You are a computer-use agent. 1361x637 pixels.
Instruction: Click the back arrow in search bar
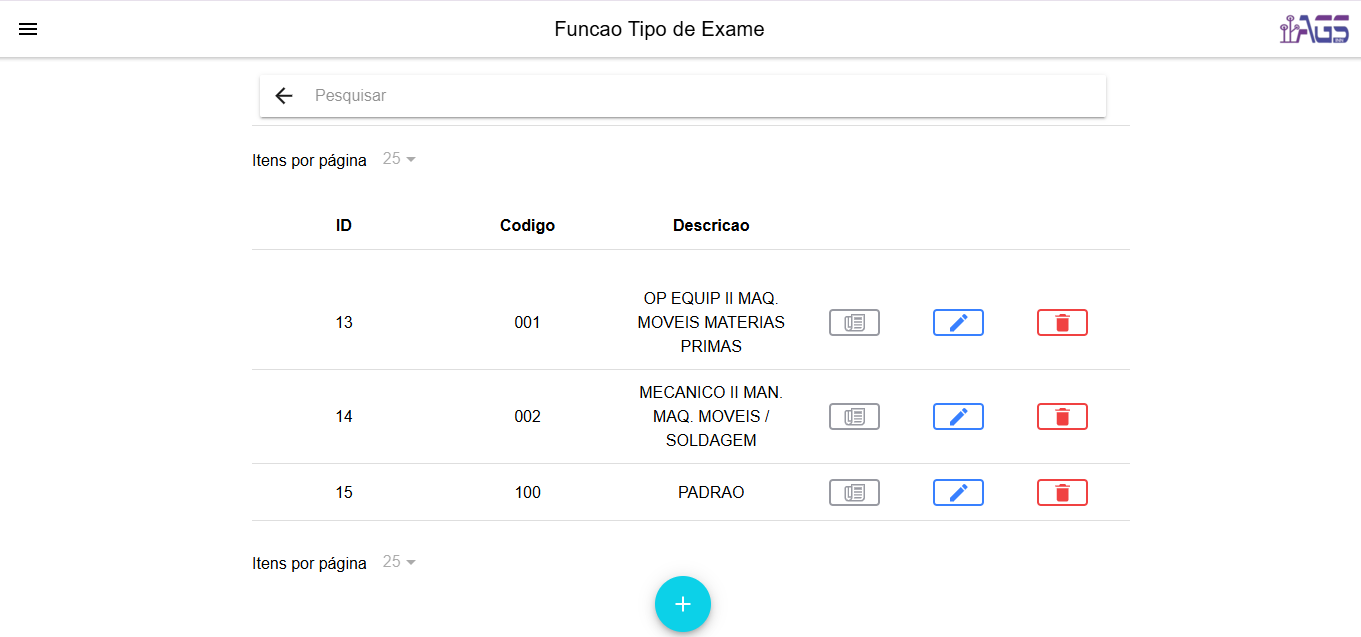pos(284,96)
